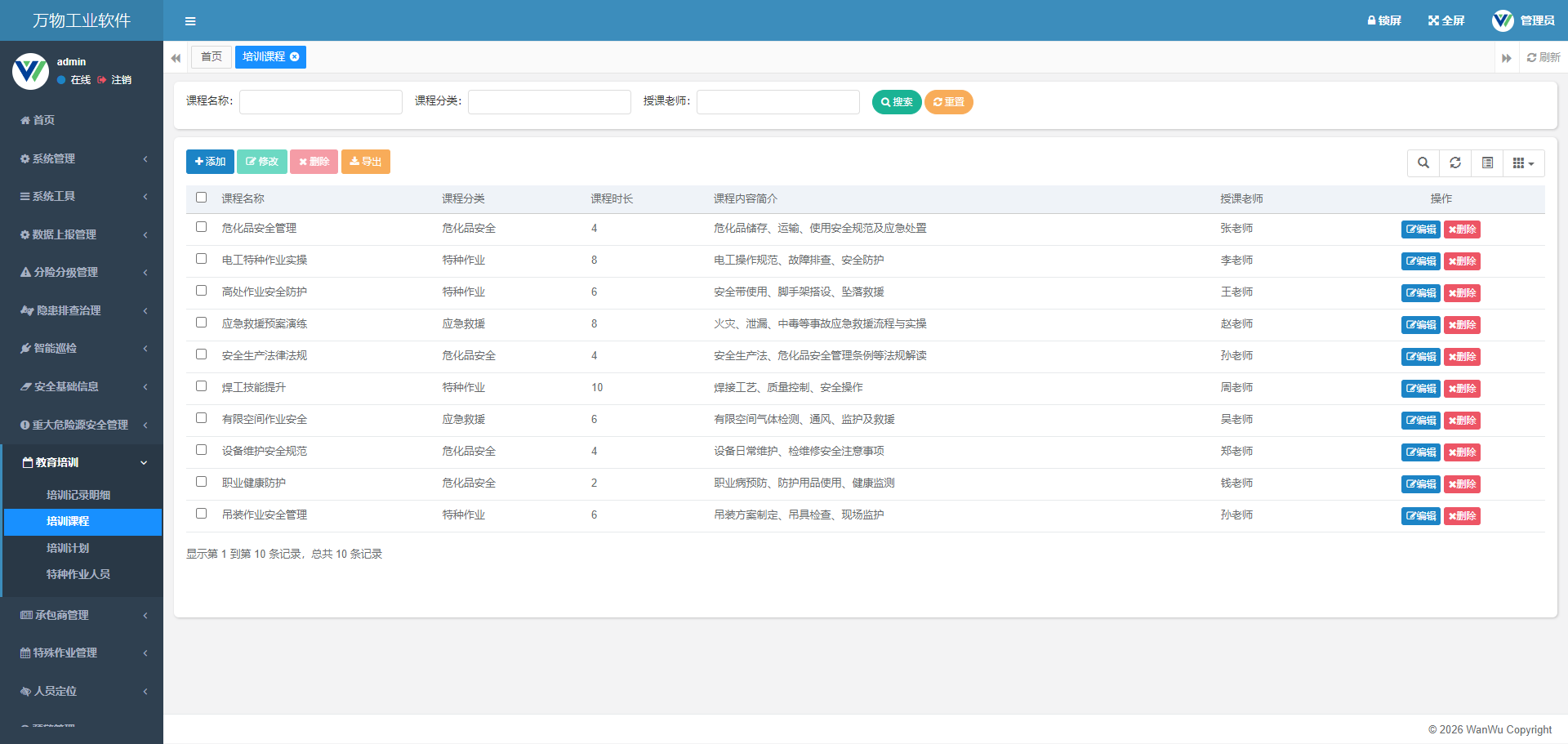Switch to the 首页 tab
Screen dimensions: 1568x744
click(211, 56)
